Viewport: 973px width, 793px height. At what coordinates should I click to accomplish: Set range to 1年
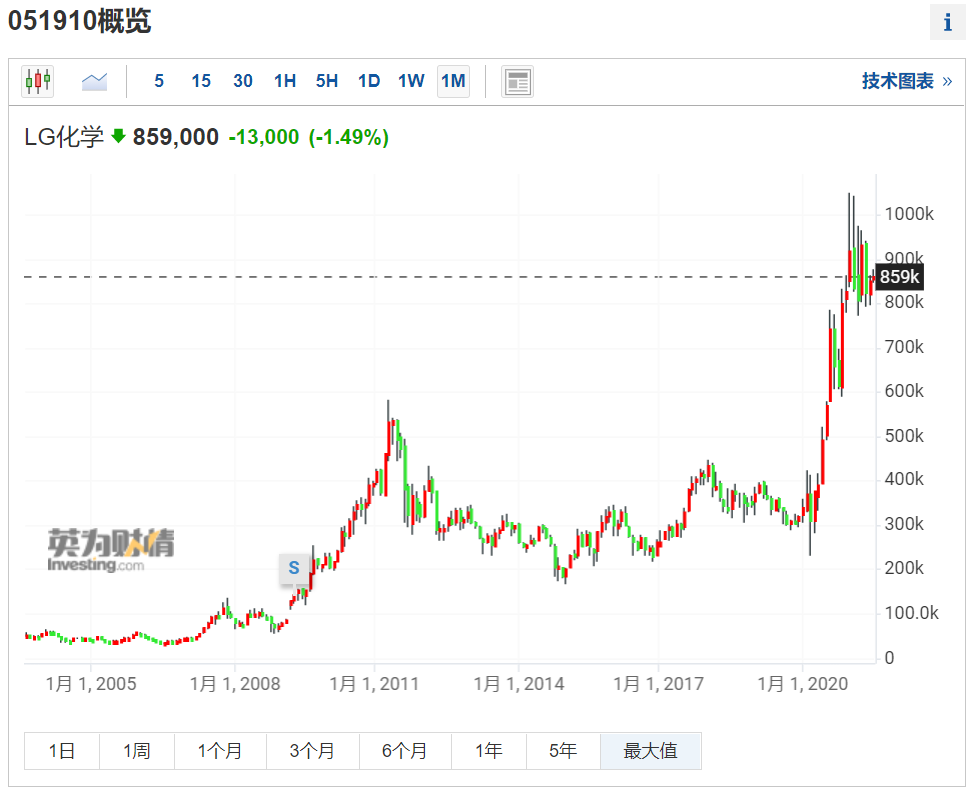[489, 751]
